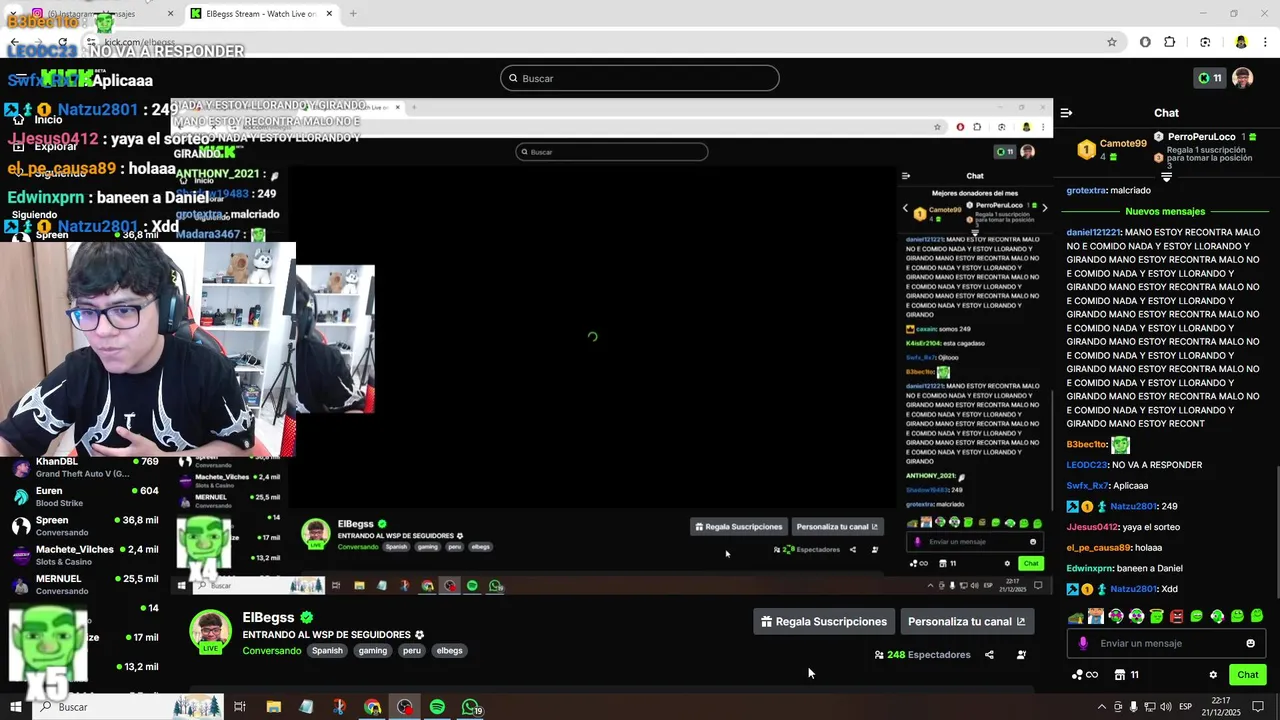Click the share icon beside Espectadores

click(x=989, y=655)
